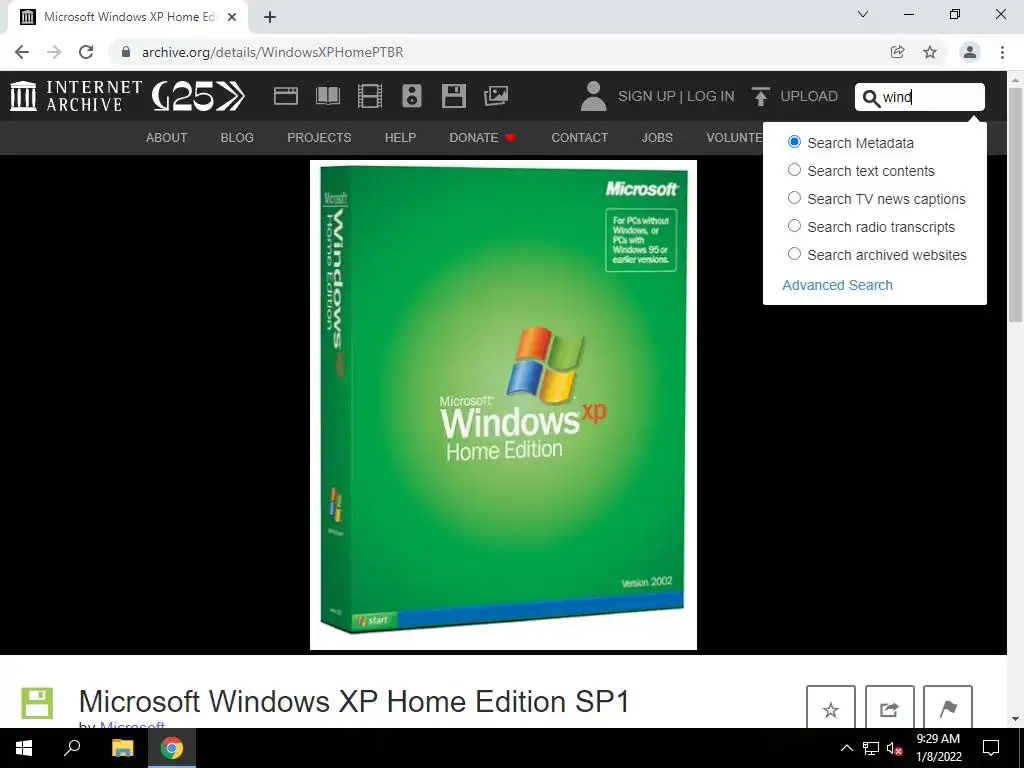Go back to previous page
1024x768 pixels.
tap(22, 52)
